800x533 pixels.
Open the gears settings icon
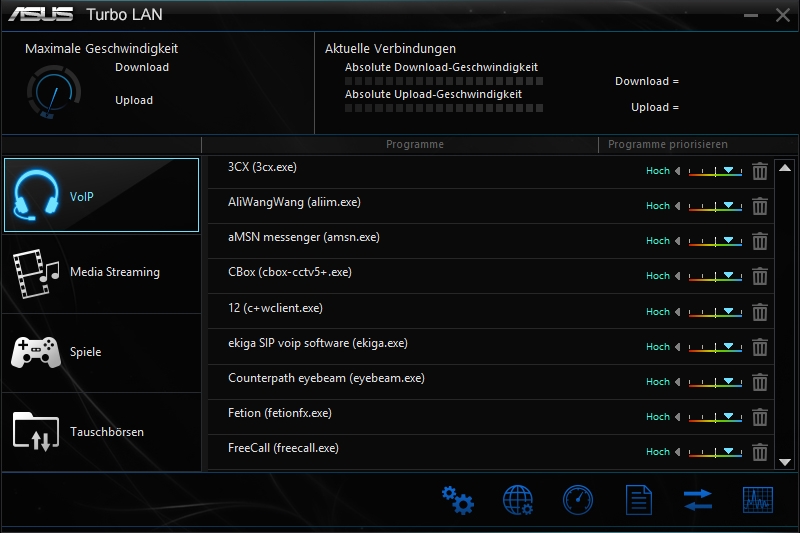coord(458,500)
